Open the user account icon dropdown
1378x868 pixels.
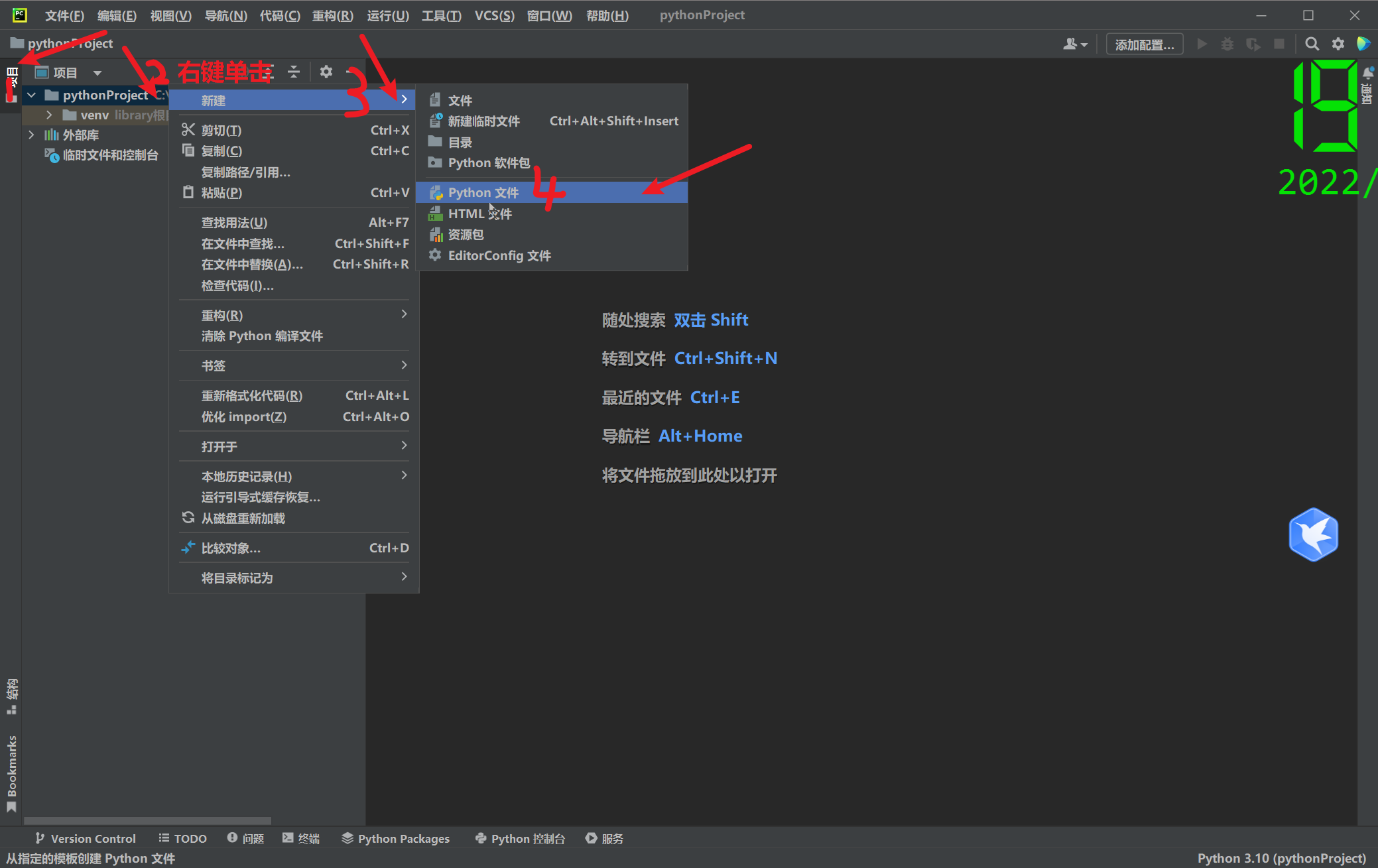coord(1075,44)
